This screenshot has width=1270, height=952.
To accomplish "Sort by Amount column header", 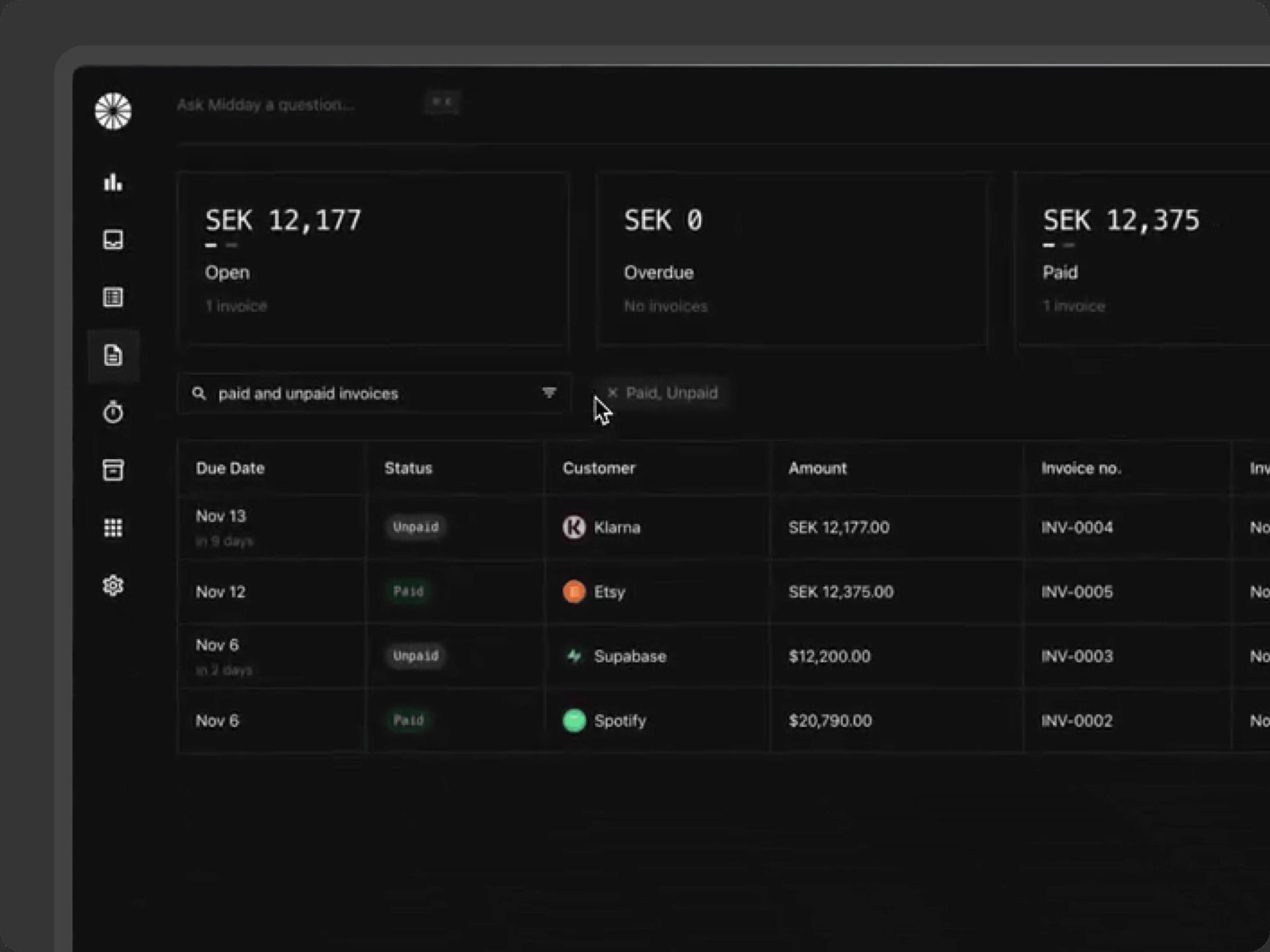I will [817, 468].
